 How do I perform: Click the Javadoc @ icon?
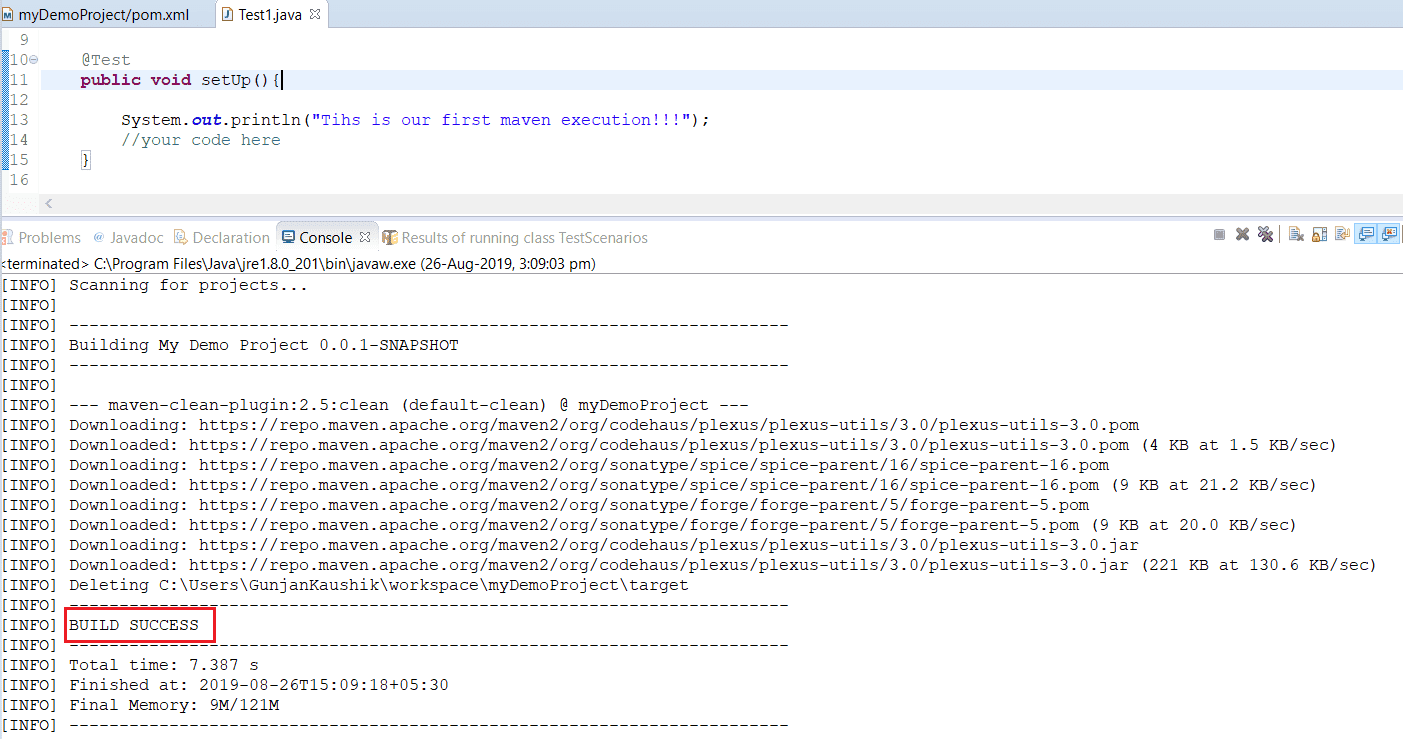(x=99, y=237)
